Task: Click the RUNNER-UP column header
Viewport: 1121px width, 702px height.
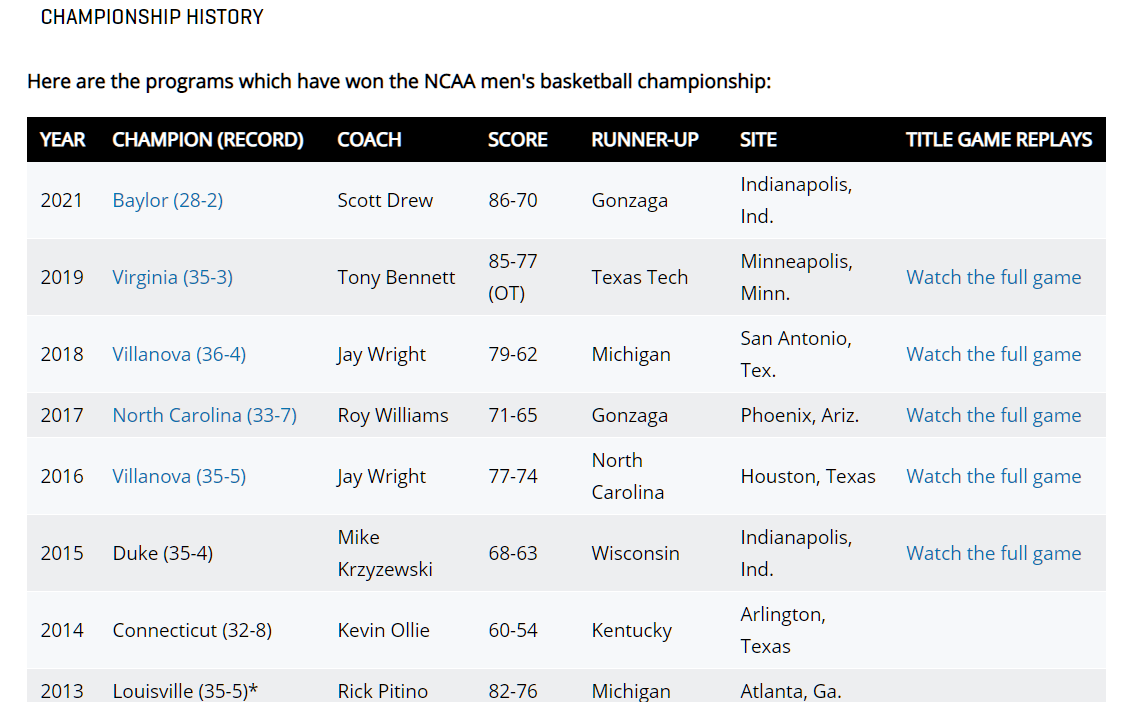Action: [x=645, y=140]
